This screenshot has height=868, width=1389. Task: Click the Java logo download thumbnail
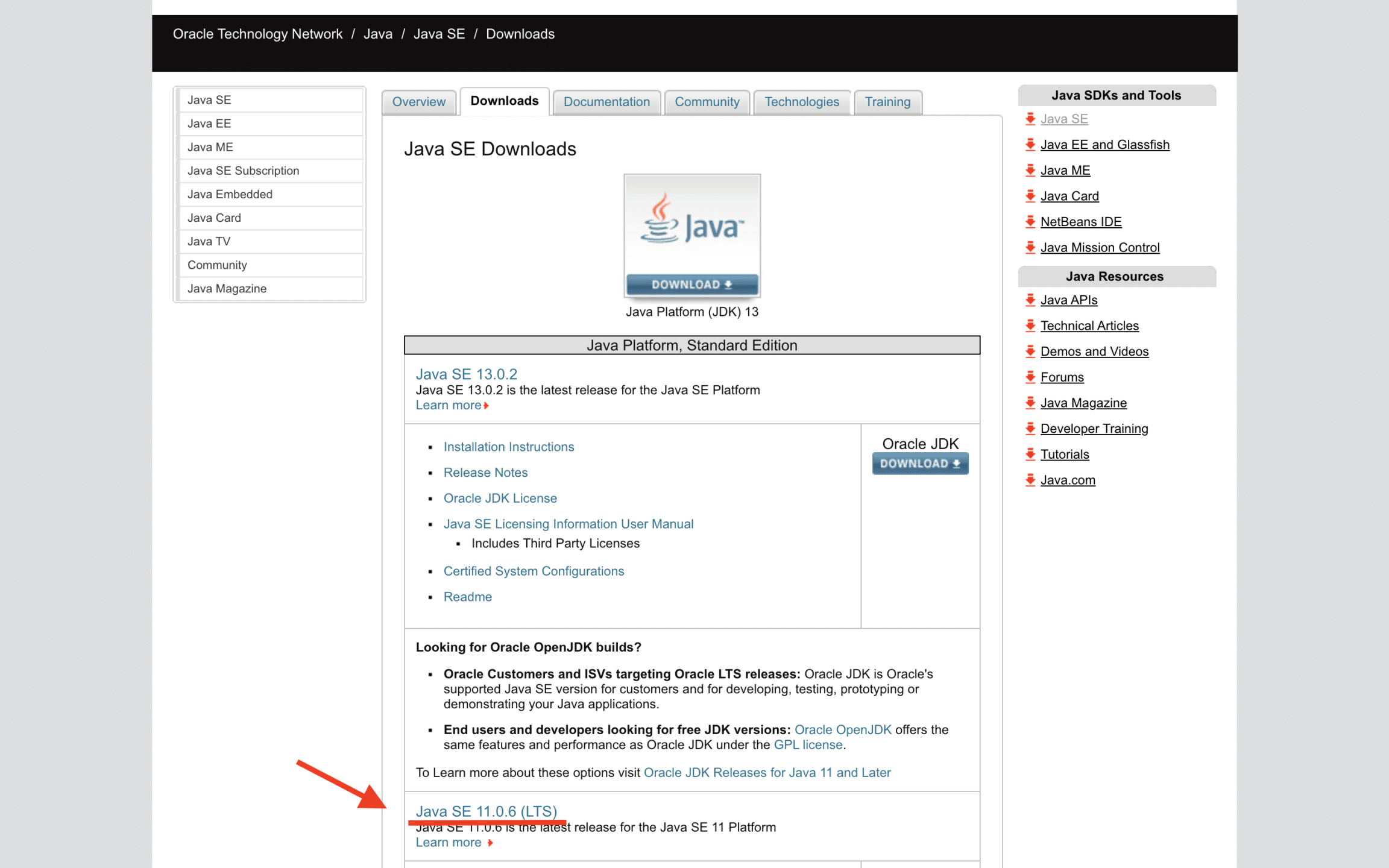(692, 236)
